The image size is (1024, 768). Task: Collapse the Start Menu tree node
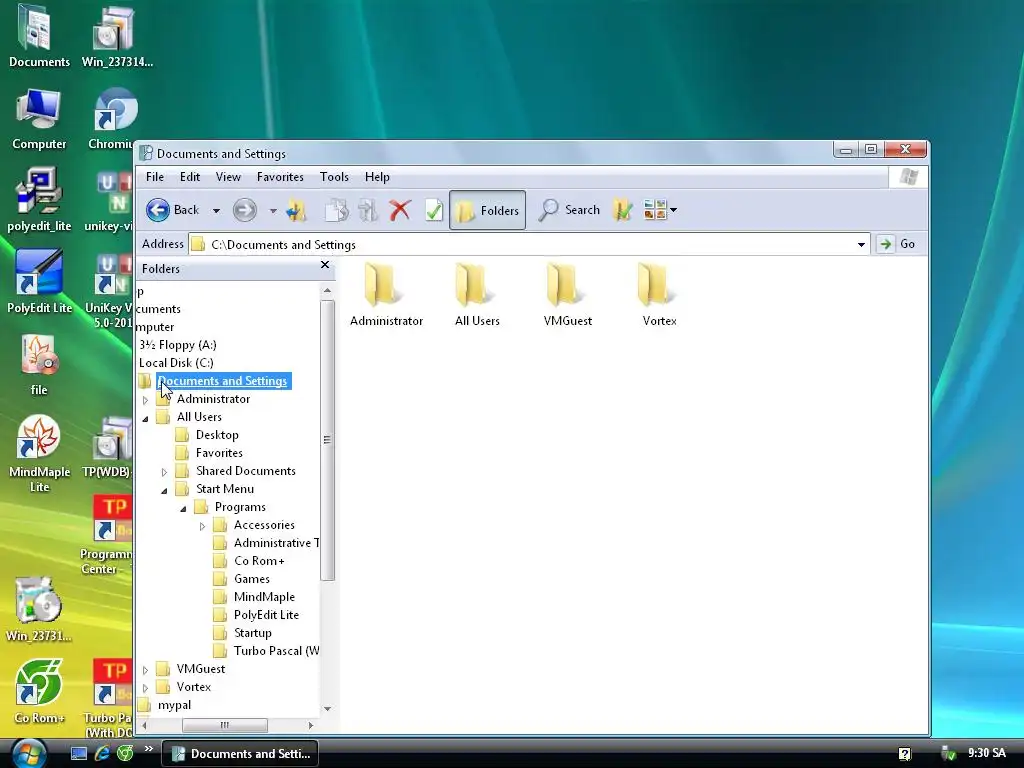165,490
